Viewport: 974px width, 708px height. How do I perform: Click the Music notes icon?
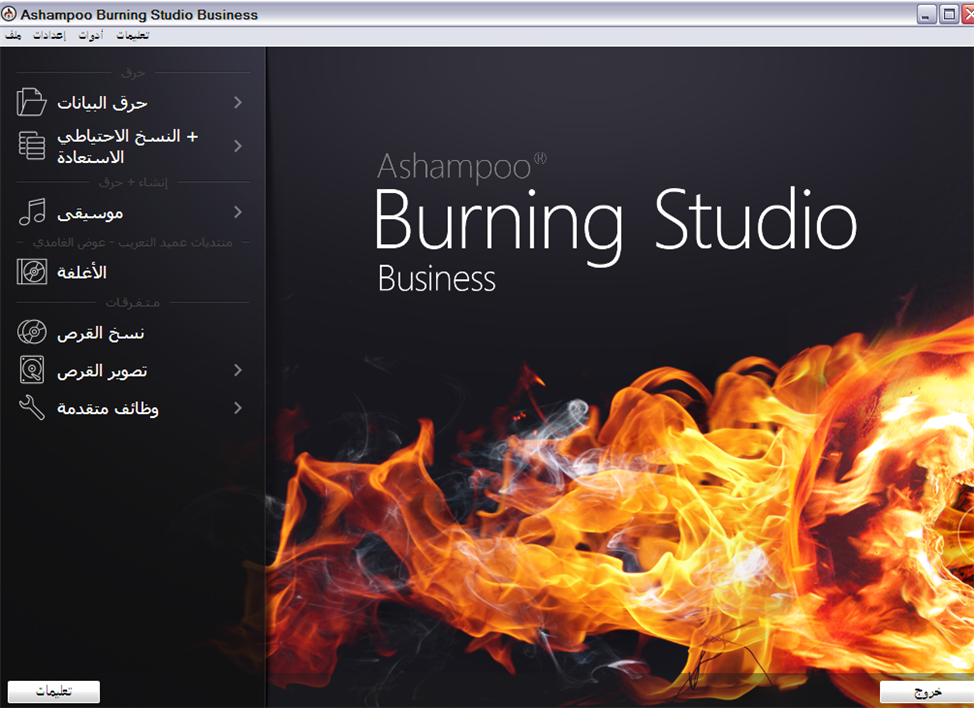point(32,212)
